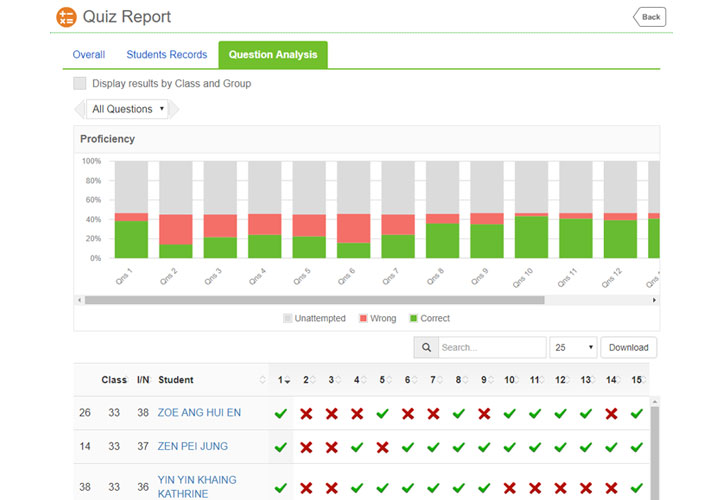The width and height of the screenshot is (720, 500).
Task: Switch to the Overall tab
Action: click(89, 55)
